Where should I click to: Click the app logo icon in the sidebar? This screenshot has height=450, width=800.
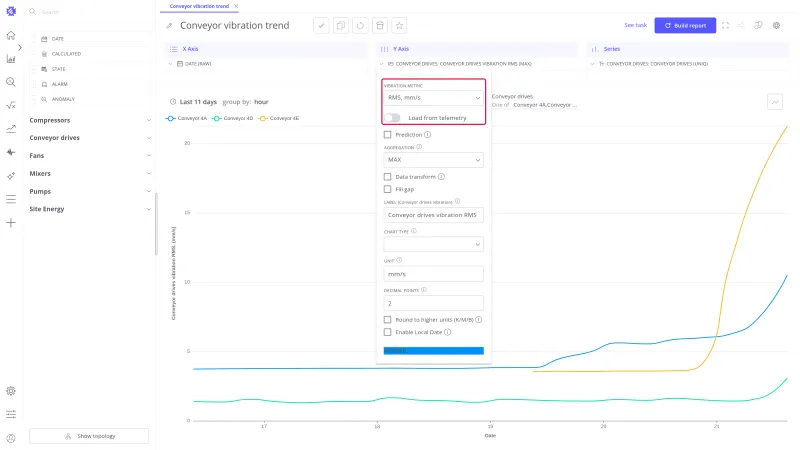[11, 11]
